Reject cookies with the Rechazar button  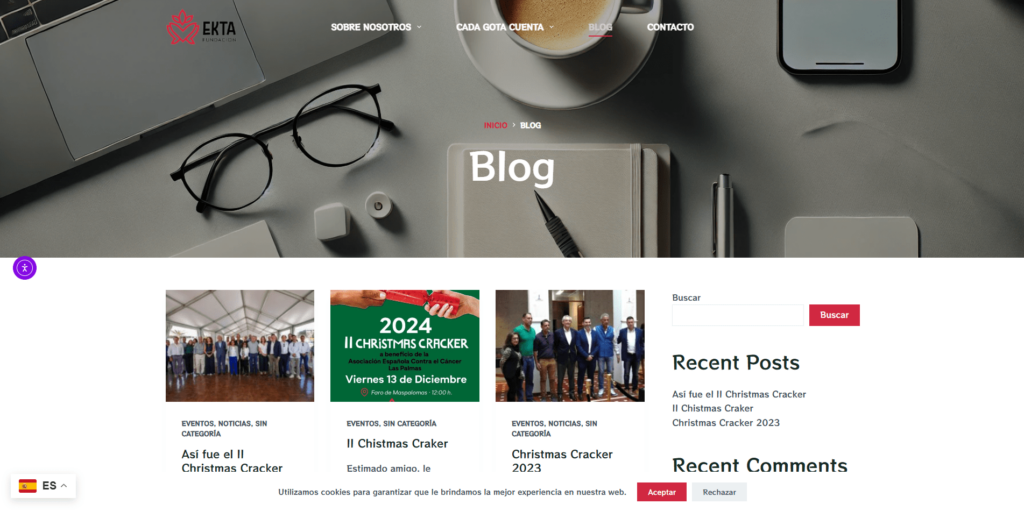pyautogui.click(x=719, y=492)
